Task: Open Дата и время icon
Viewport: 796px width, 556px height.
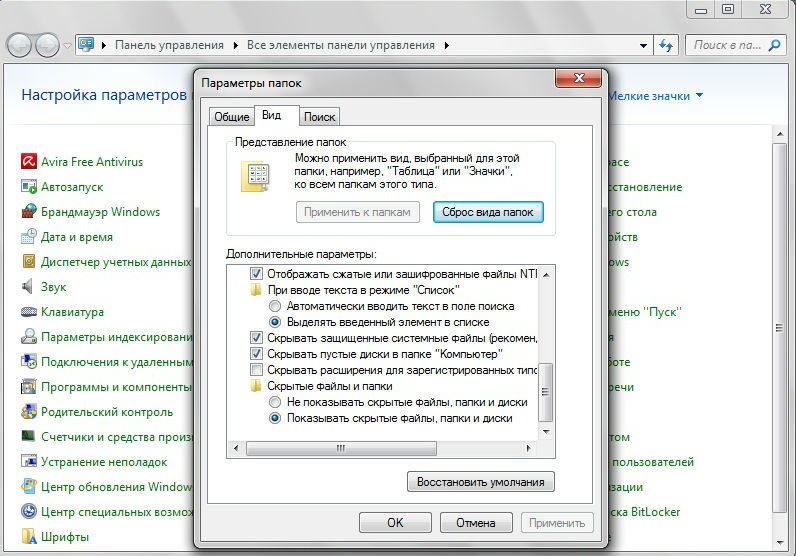Action: pyautogui.click(x=29, y=237)
